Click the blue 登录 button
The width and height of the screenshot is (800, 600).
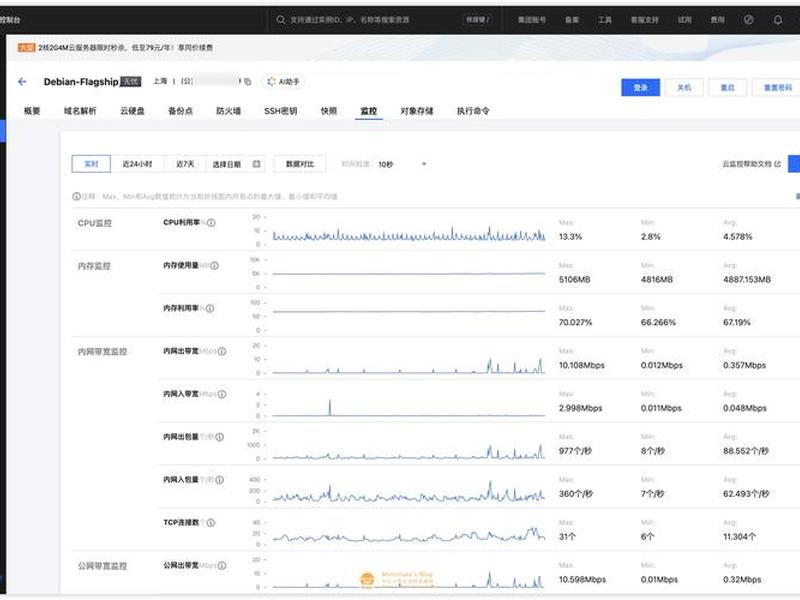640,87
